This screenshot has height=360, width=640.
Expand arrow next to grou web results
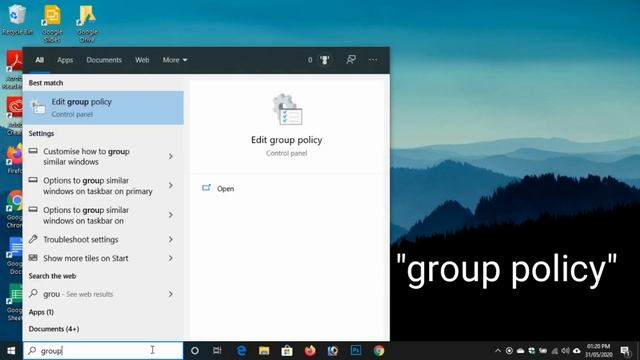click(171, 294)
